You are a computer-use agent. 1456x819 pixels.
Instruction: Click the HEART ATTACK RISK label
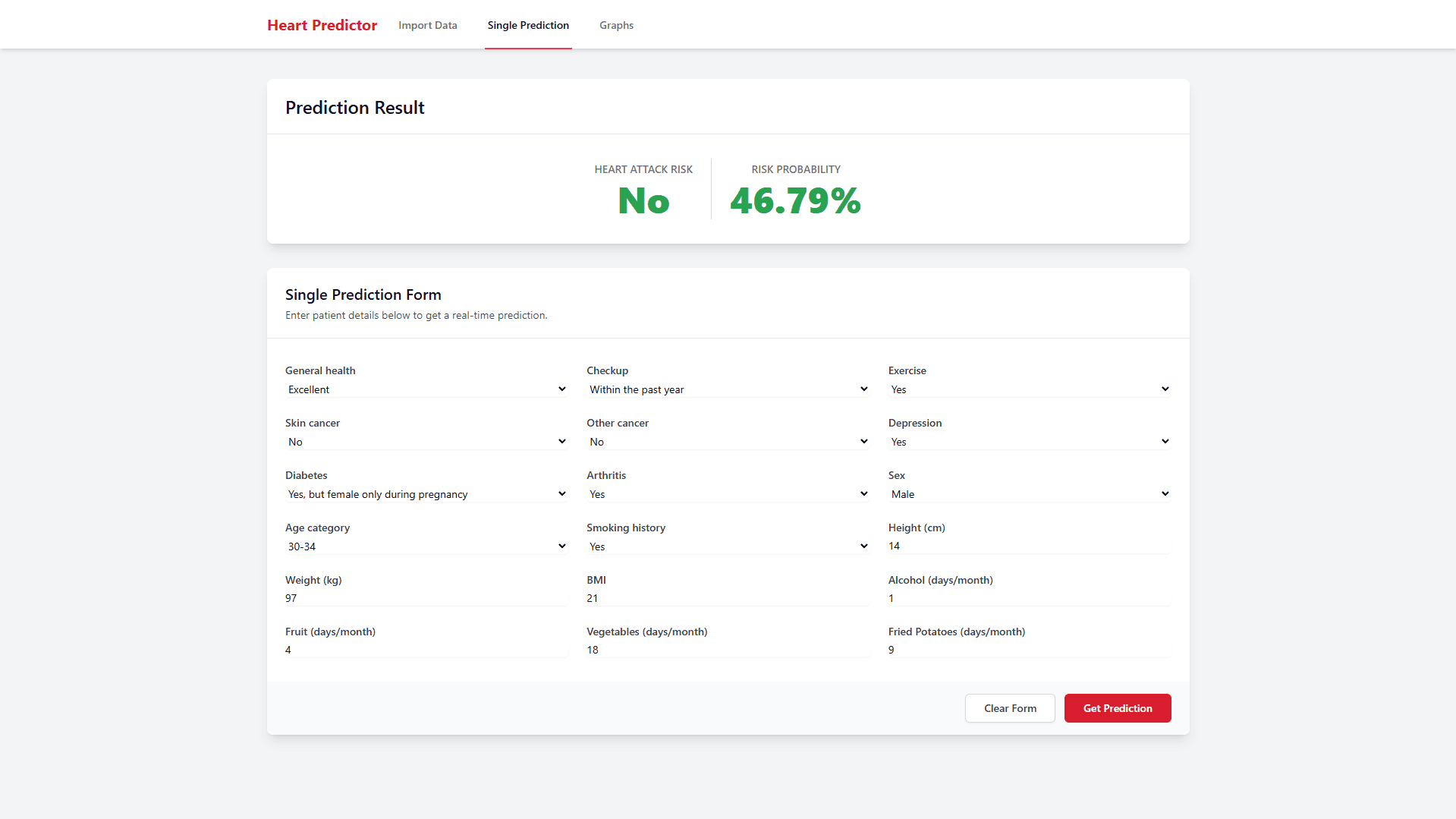click(643, 169)
